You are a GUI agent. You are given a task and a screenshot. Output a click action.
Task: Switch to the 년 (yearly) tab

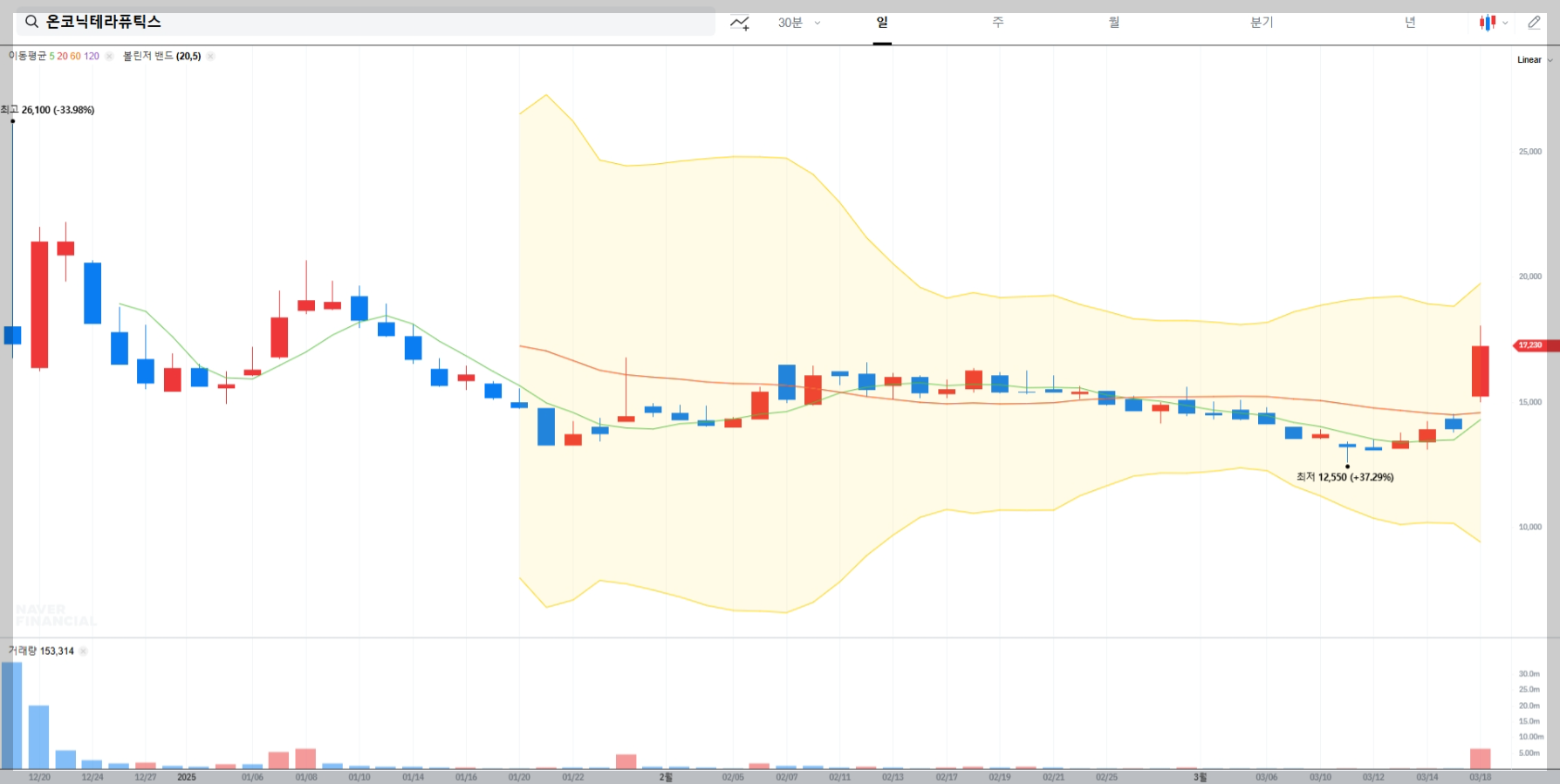[1410, 23]
